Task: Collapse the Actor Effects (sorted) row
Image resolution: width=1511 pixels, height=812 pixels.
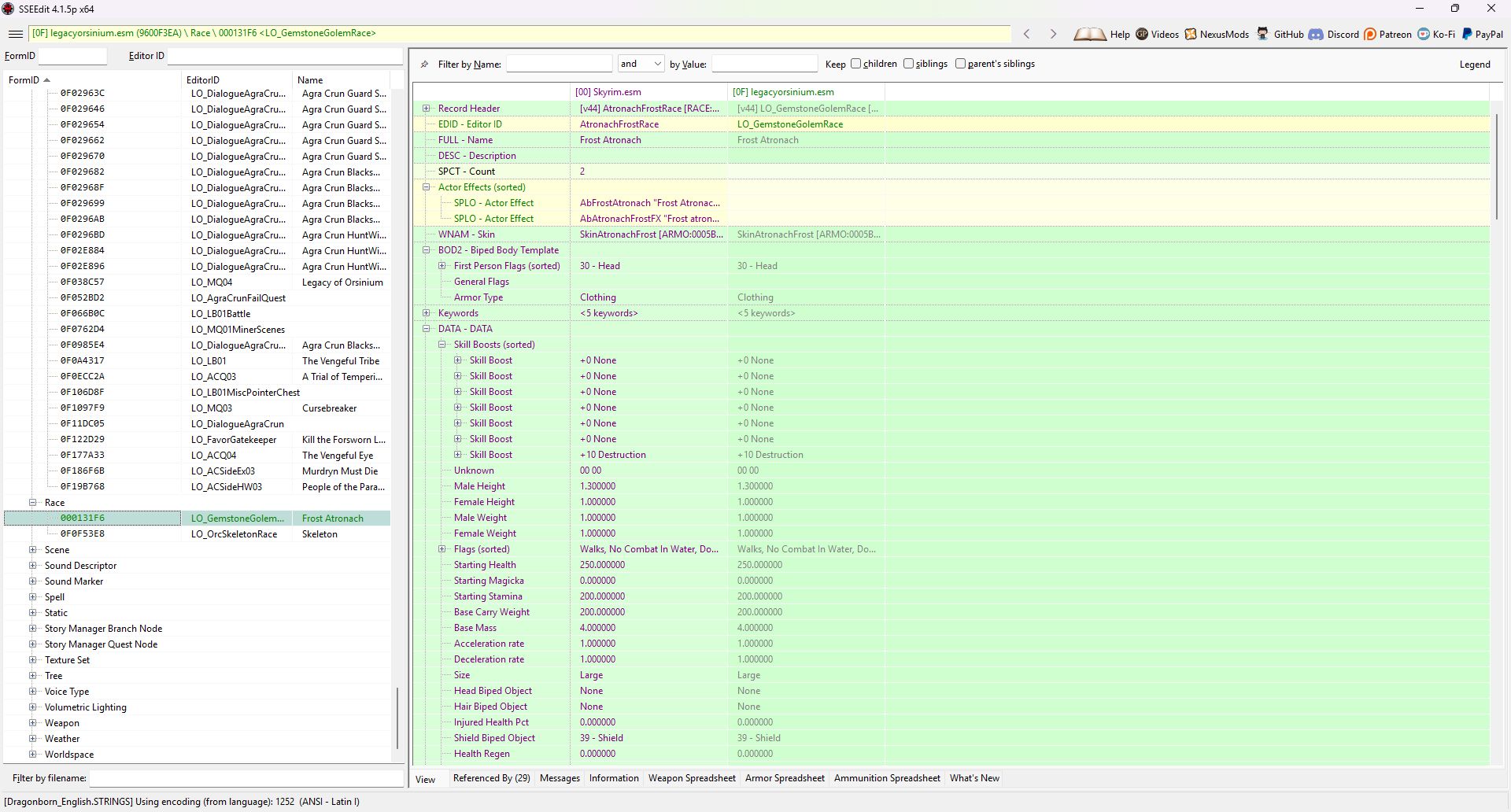Action: [427, 187]
